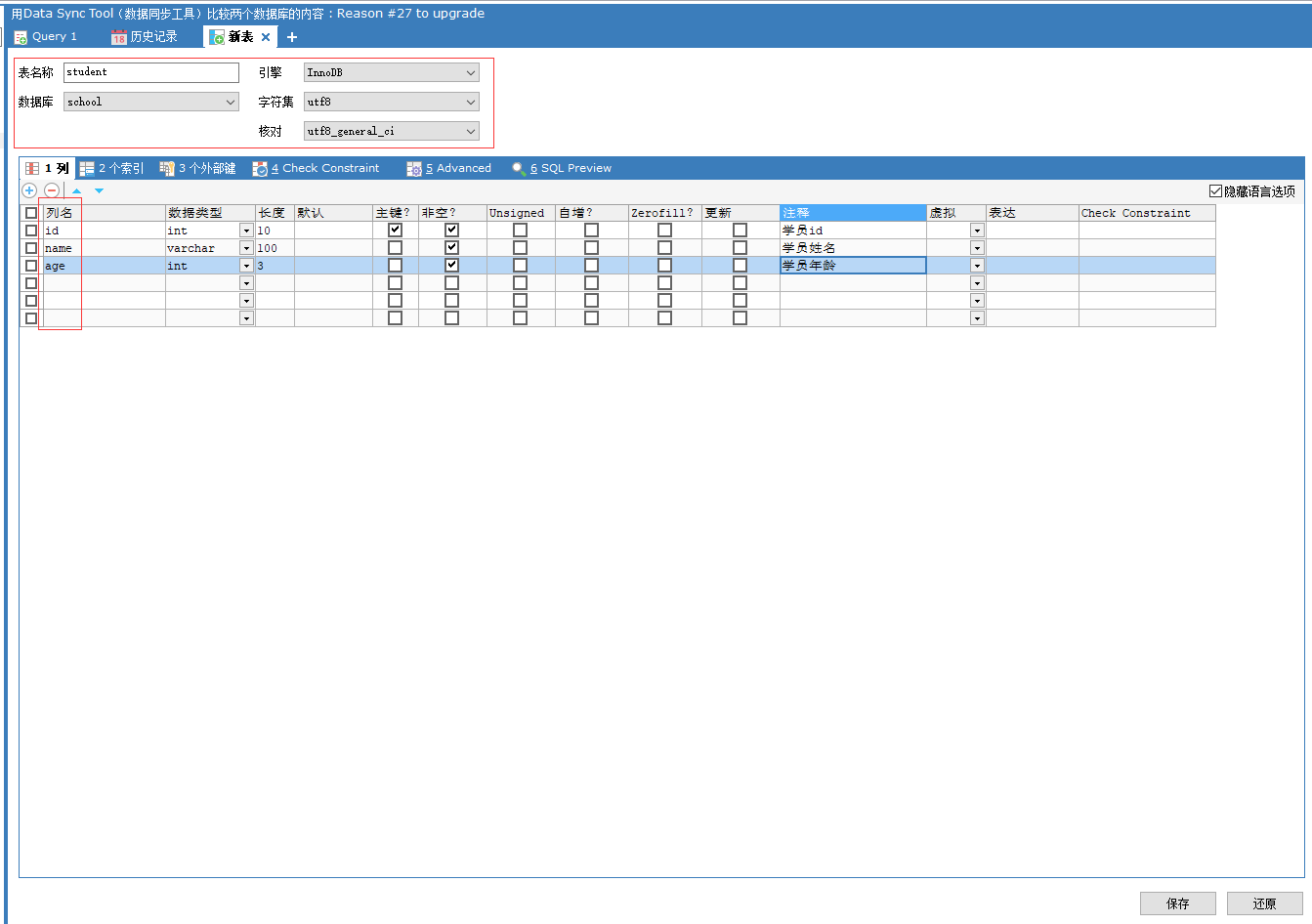Uncheck not-null for age column
This screenshot has width=1312, height=924.
(x=451, y=266)
